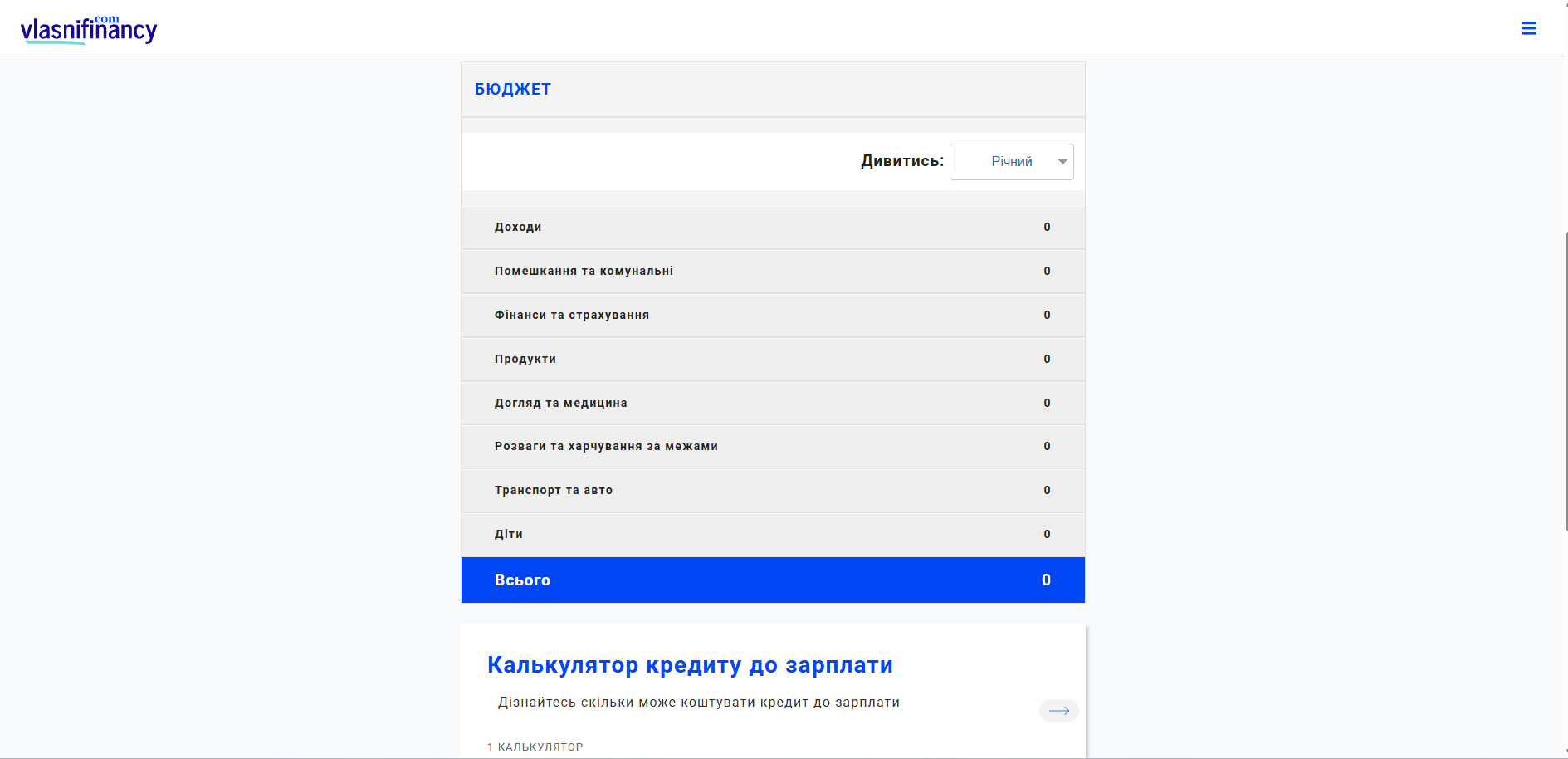Click the vlasnifinancy.com logo
The height and width of the screenshot is (759, 1568).
pyautogui.click(x=89, y=30)
